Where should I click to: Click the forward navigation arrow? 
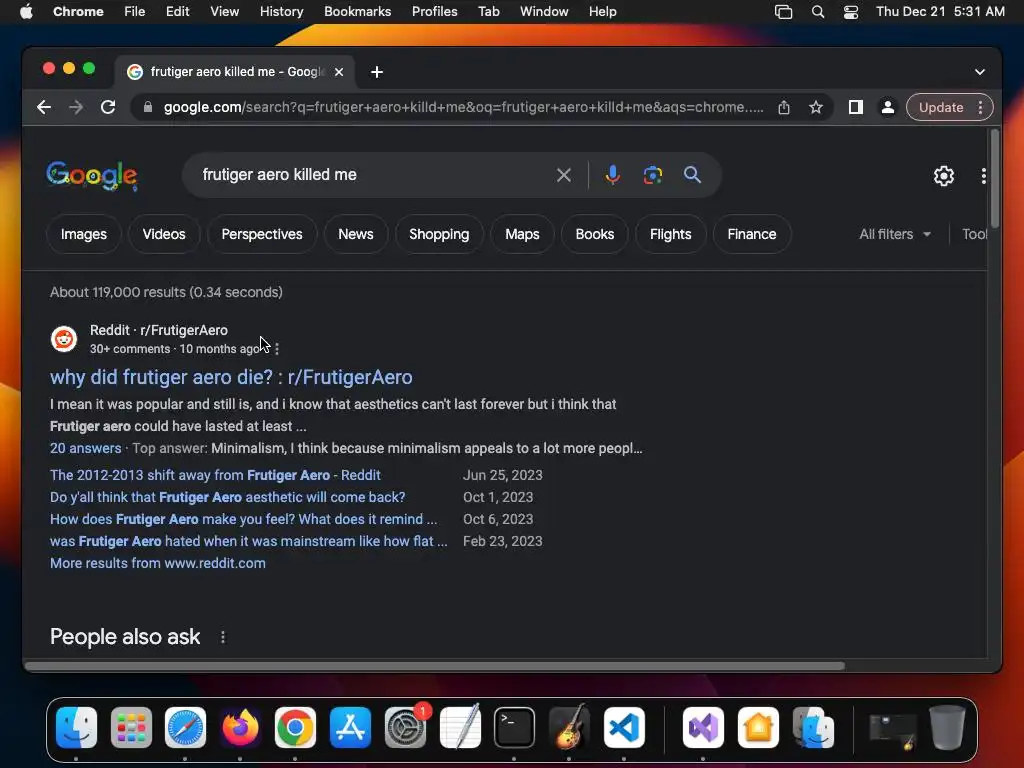point(76,107)
